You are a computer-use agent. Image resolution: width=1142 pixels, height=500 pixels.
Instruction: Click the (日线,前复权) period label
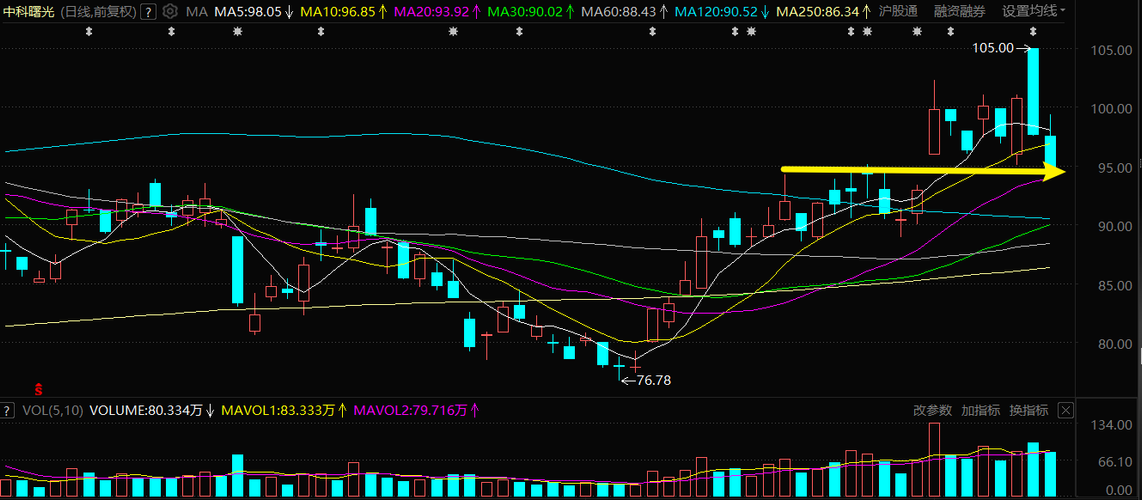pyautogui.click(x=98, y=11)
